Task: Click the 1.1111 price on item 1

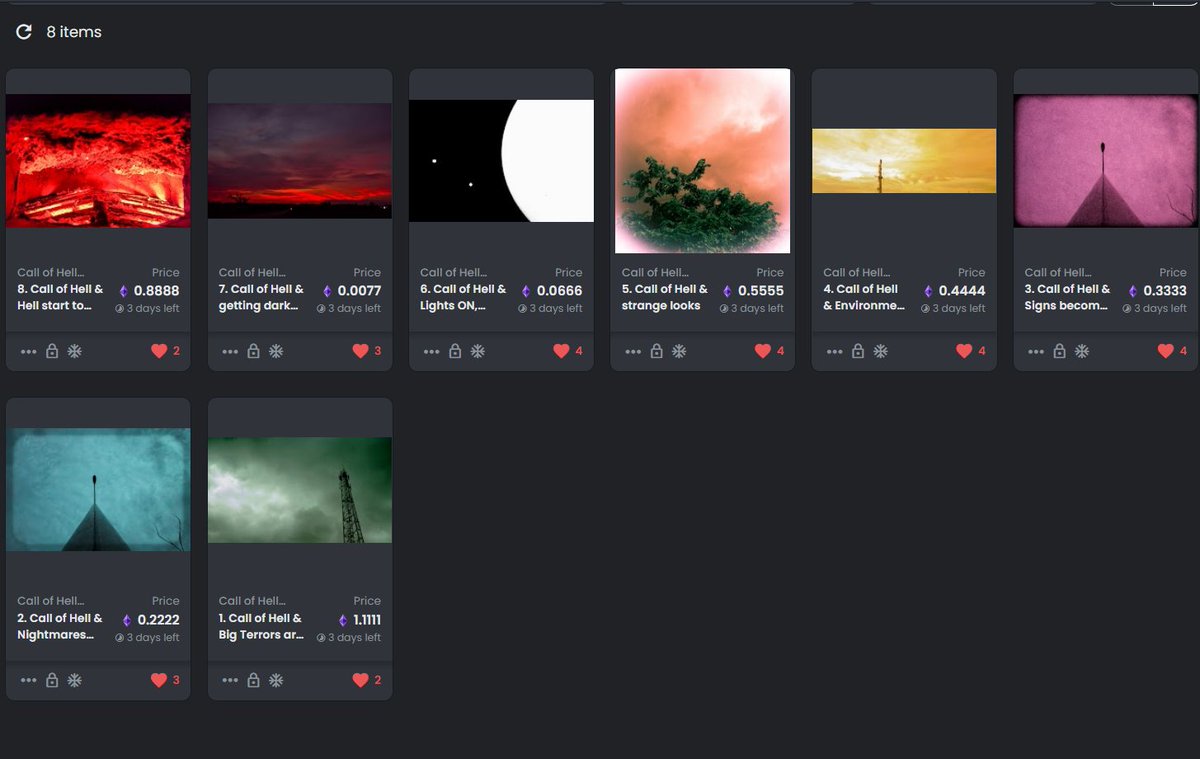Action: click(x=367, y=620)
